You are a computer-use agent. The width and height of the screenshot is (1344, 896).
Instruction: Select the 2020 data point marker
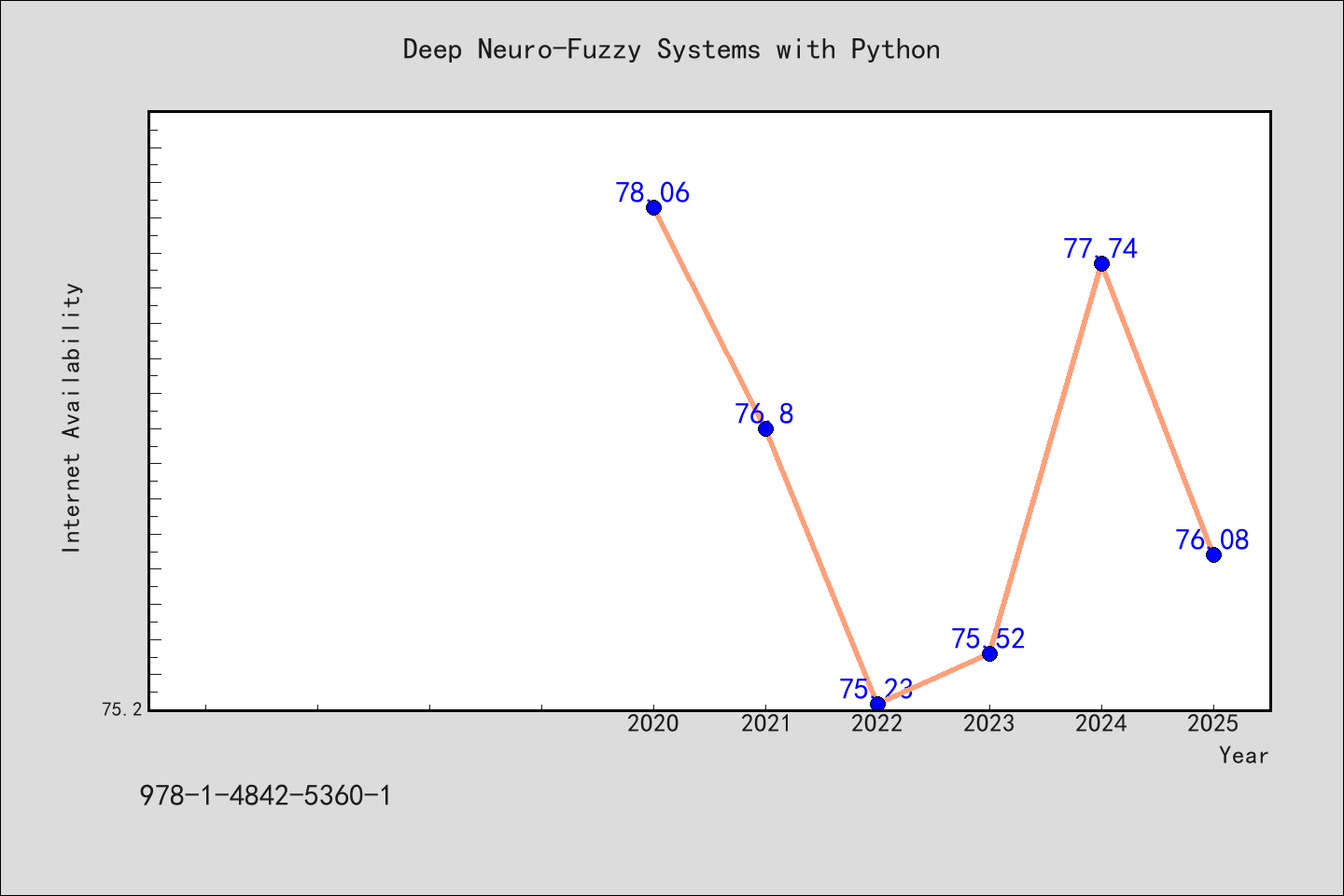pos(653,207)
